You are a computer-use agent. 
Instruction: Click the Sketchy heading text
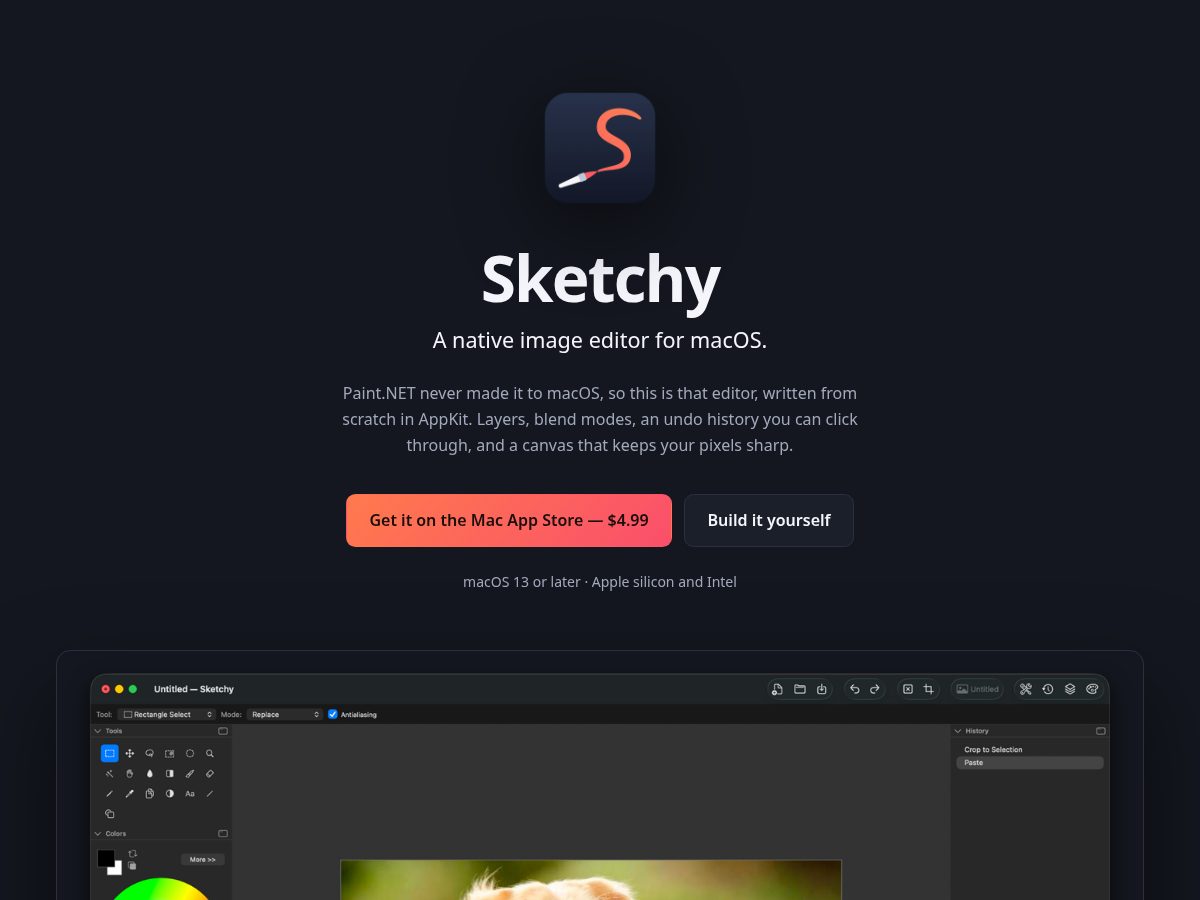click(x=600, y=280)
